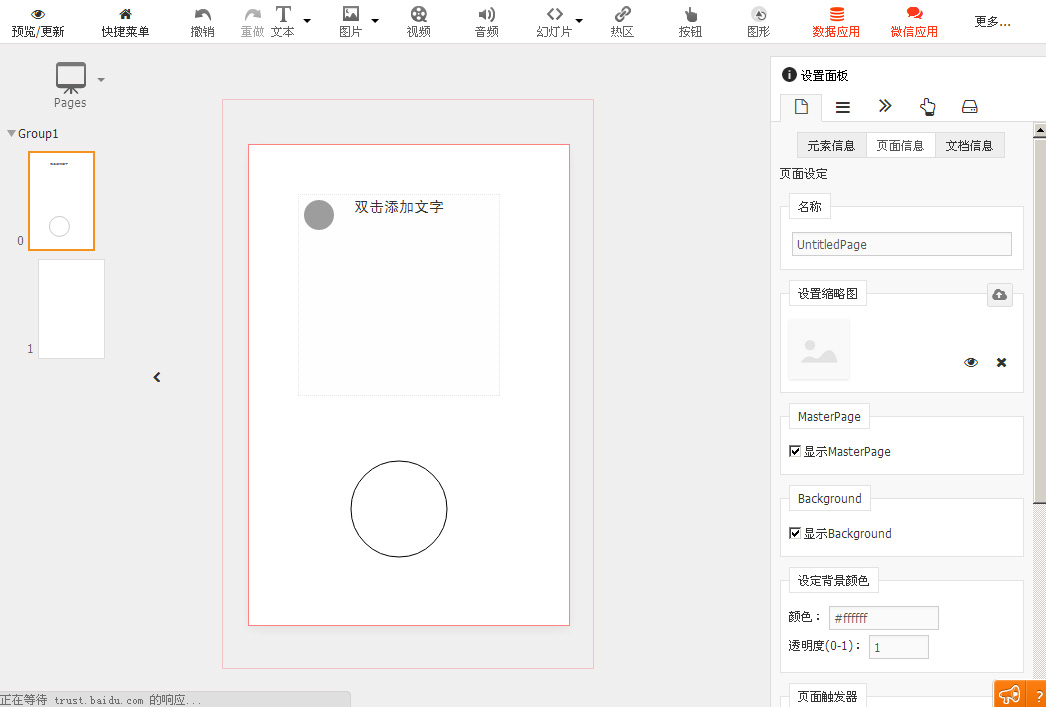
Task: Preview thumbnail using the eye icon
Action: point(971,362)
